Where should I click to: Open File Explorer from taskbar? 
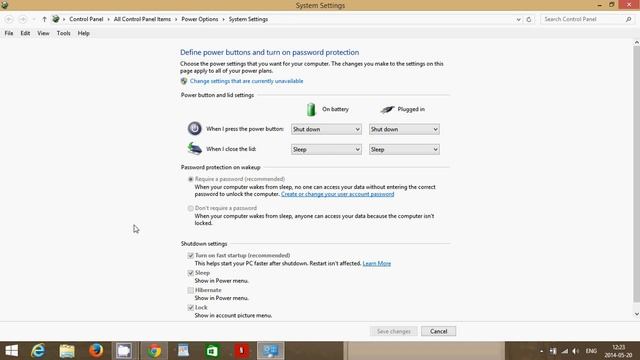point(67,351)
